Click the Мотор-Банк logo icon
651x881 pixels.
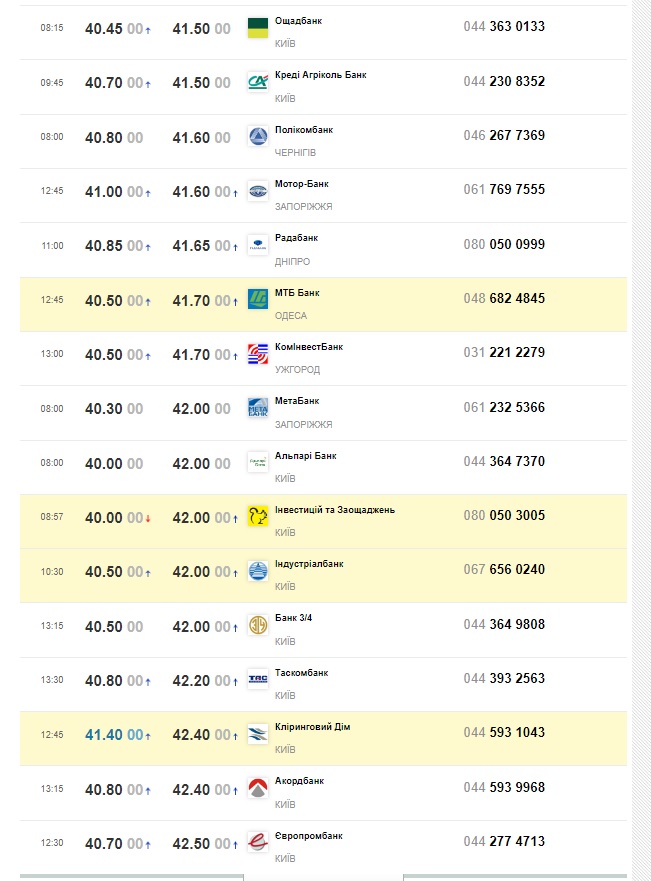(x=258, y=191)
